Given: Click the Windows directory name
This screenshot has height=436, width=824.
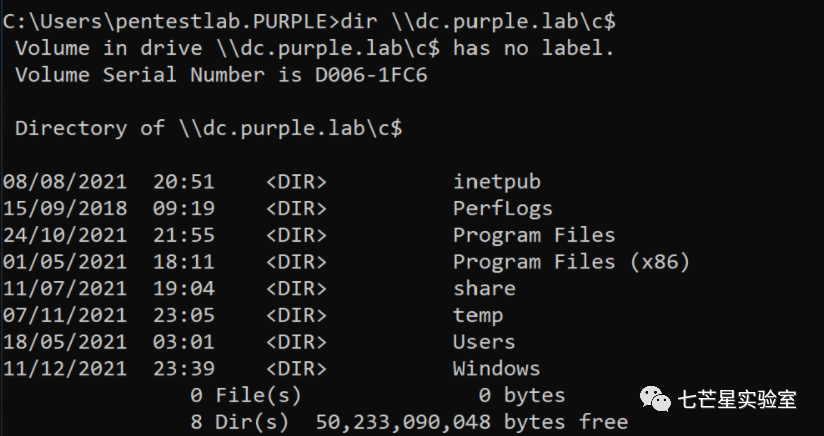Looking at the screenshot, I should pos(497,369).
